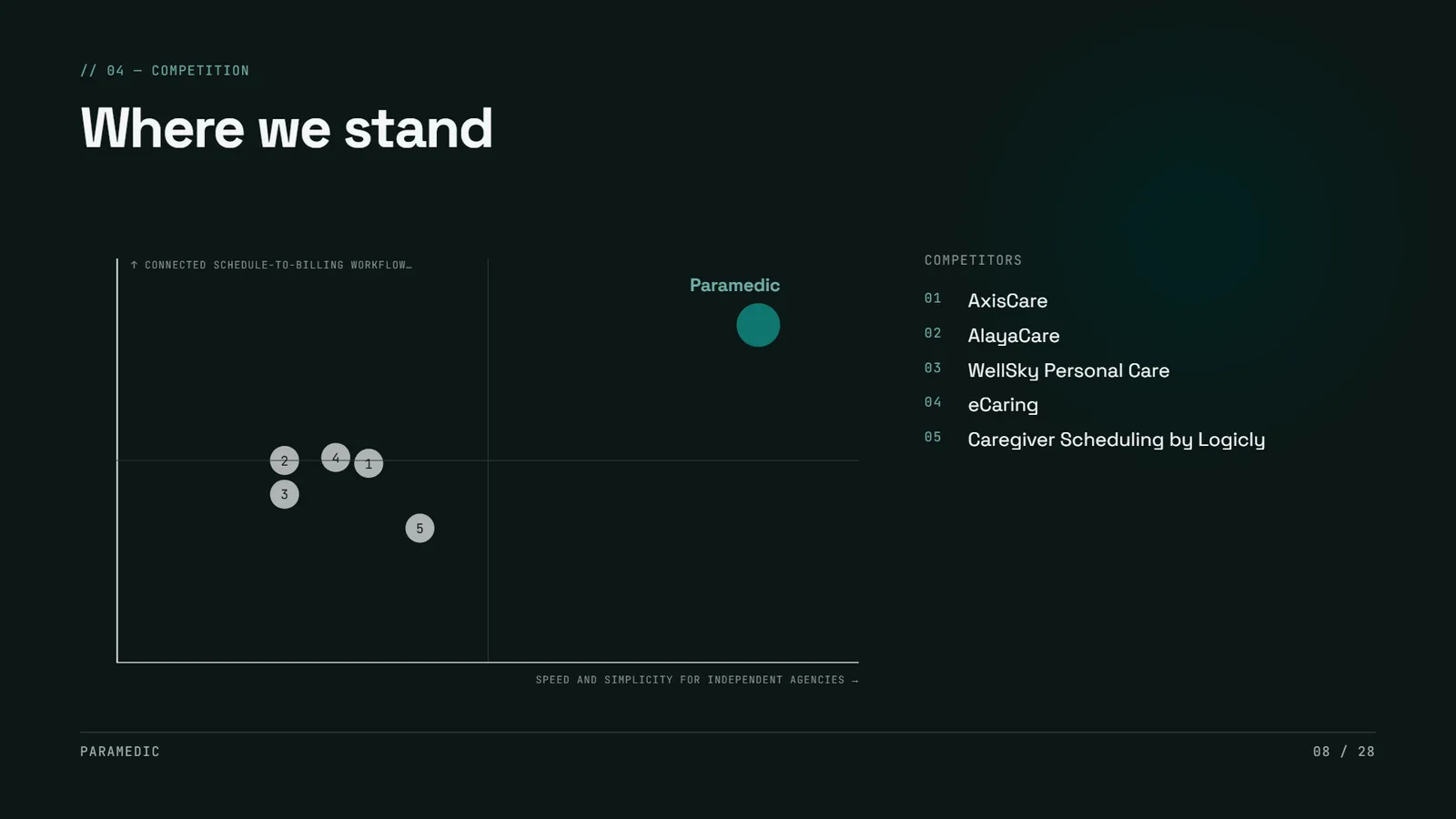Select the '// 04 — COMPETITION' section label
Screen dimensions: 1456x819
[x=165, y=70]
